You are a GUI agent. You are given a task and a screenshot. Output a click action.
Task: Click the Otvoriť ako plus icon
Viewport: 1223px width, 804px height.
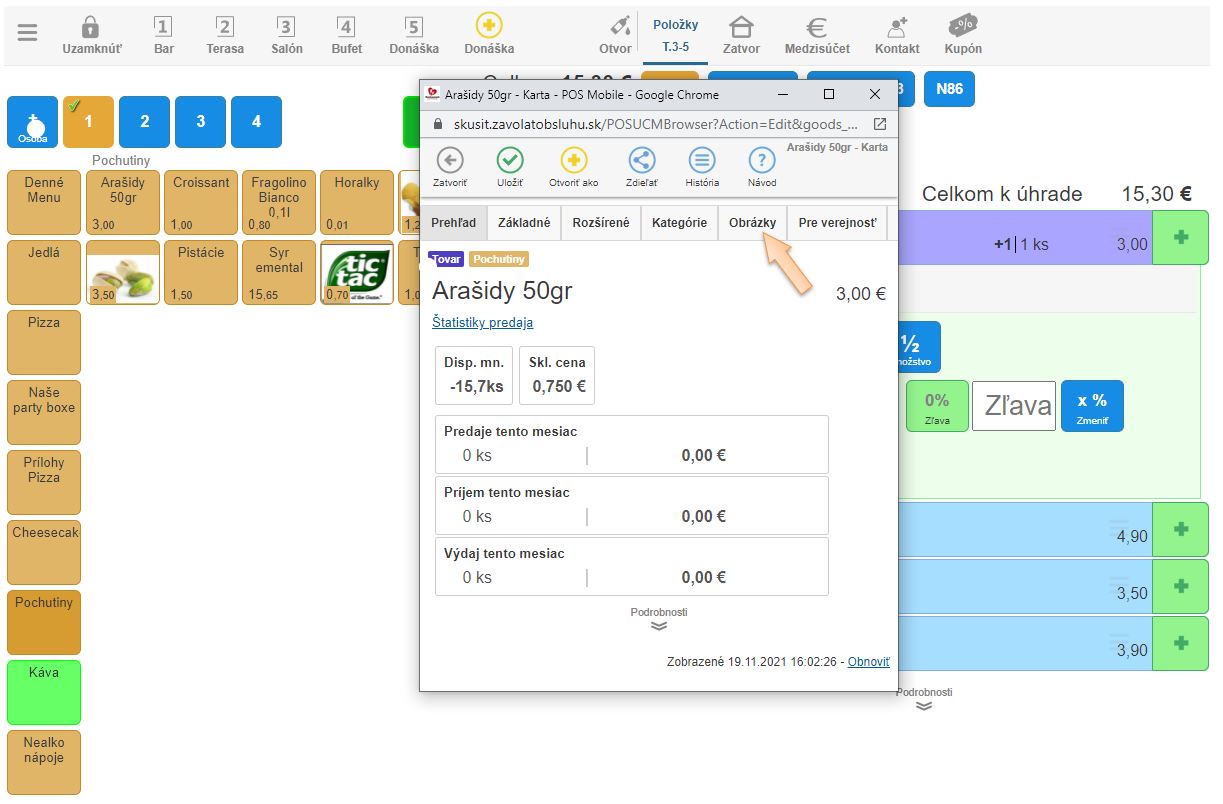[x=573, y=160]
